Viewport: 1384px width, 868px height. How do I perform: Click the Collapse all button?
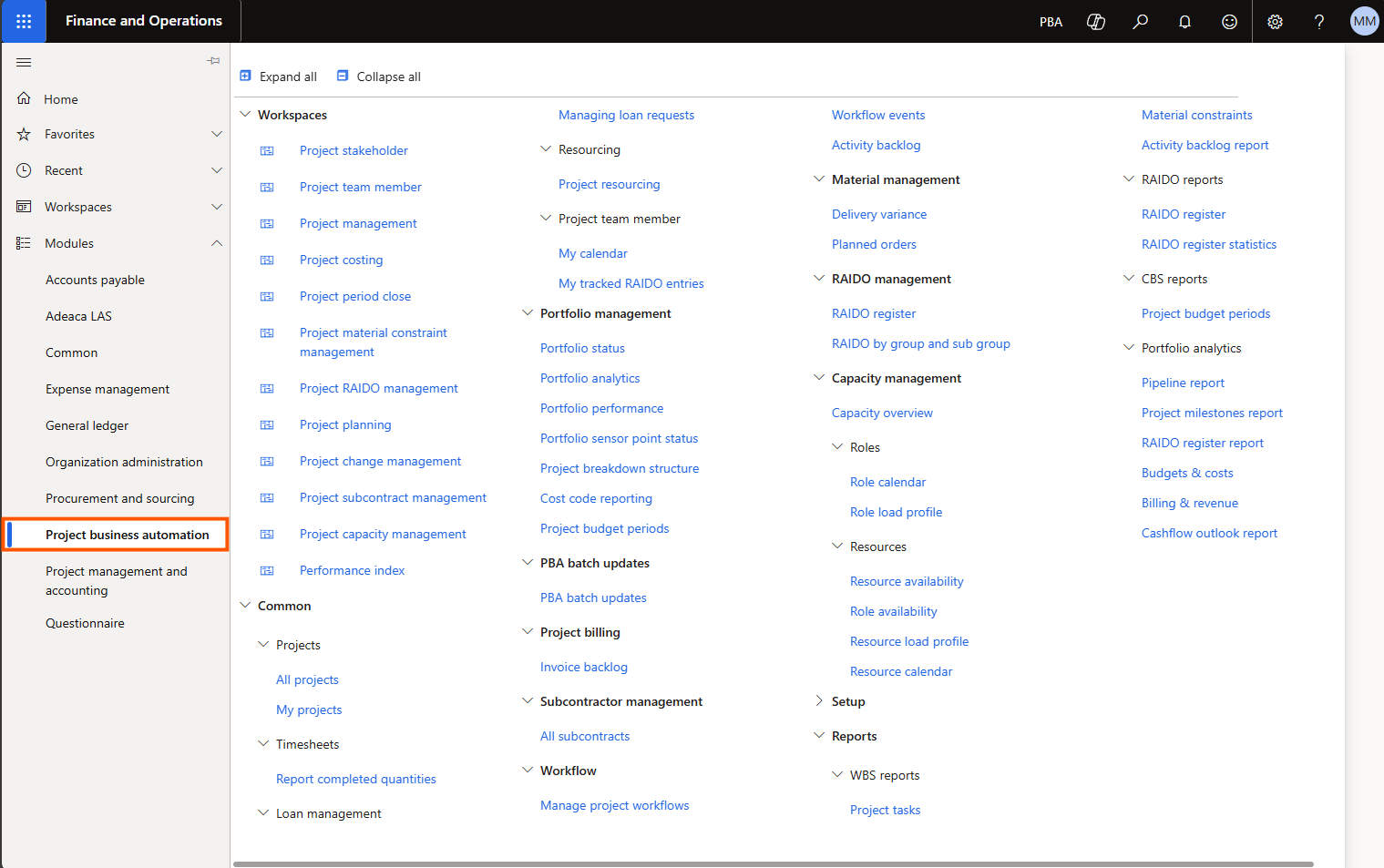tap(379, 77)
